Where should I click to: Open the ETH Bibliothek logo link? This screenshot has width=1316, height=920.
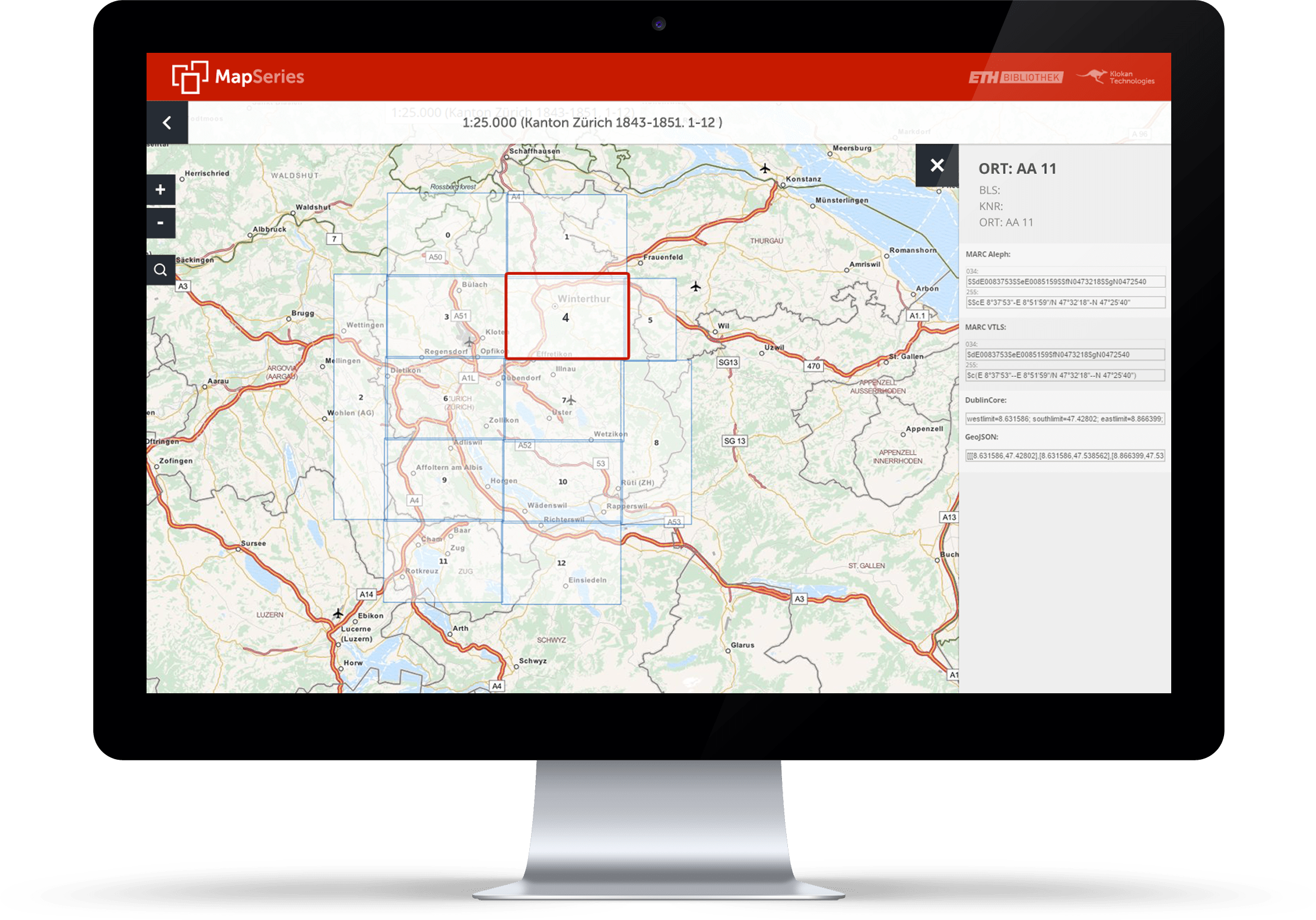[x=1015, y=78]
